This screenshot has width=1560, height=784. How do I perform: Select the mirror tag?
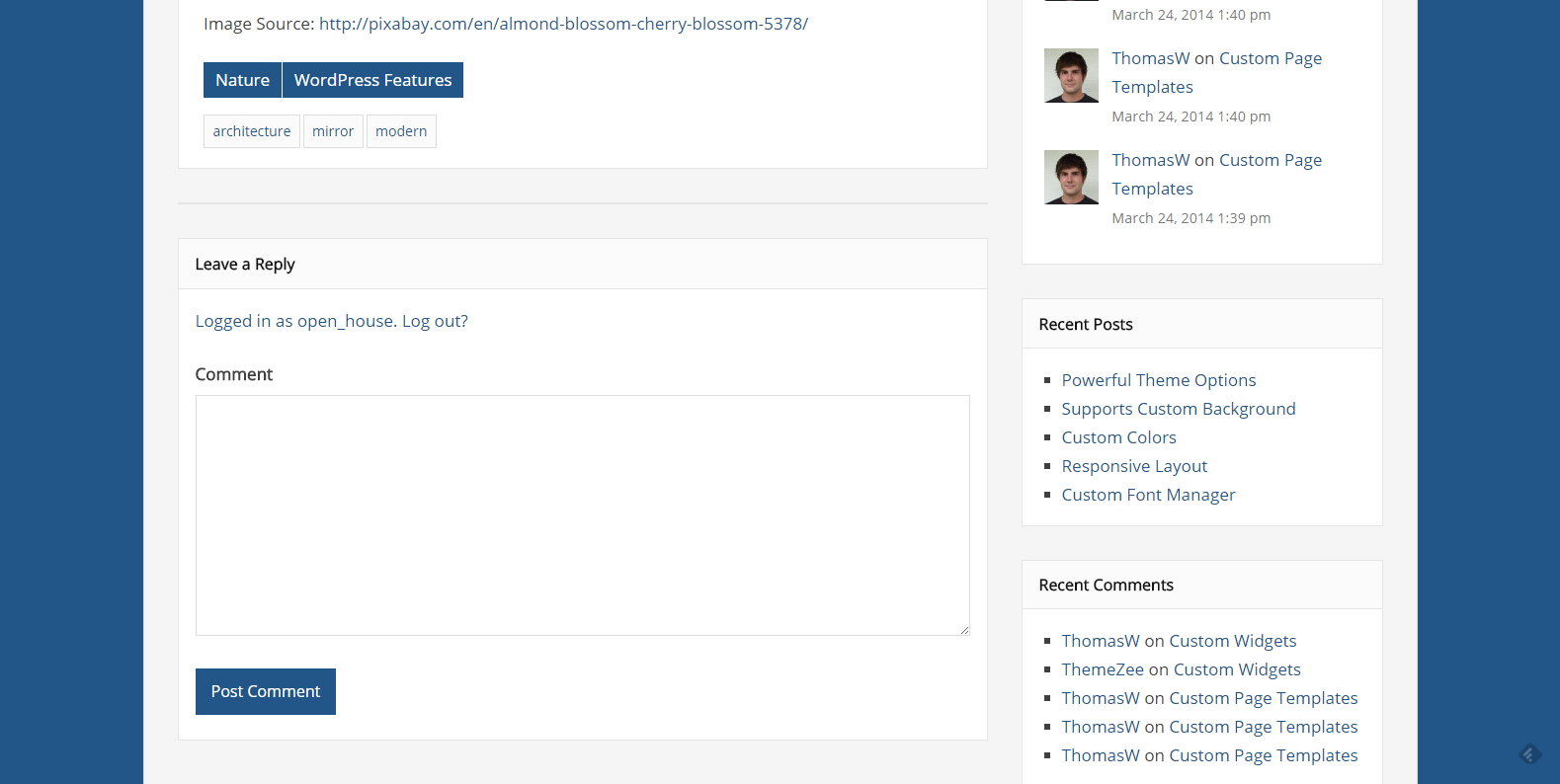333,131
